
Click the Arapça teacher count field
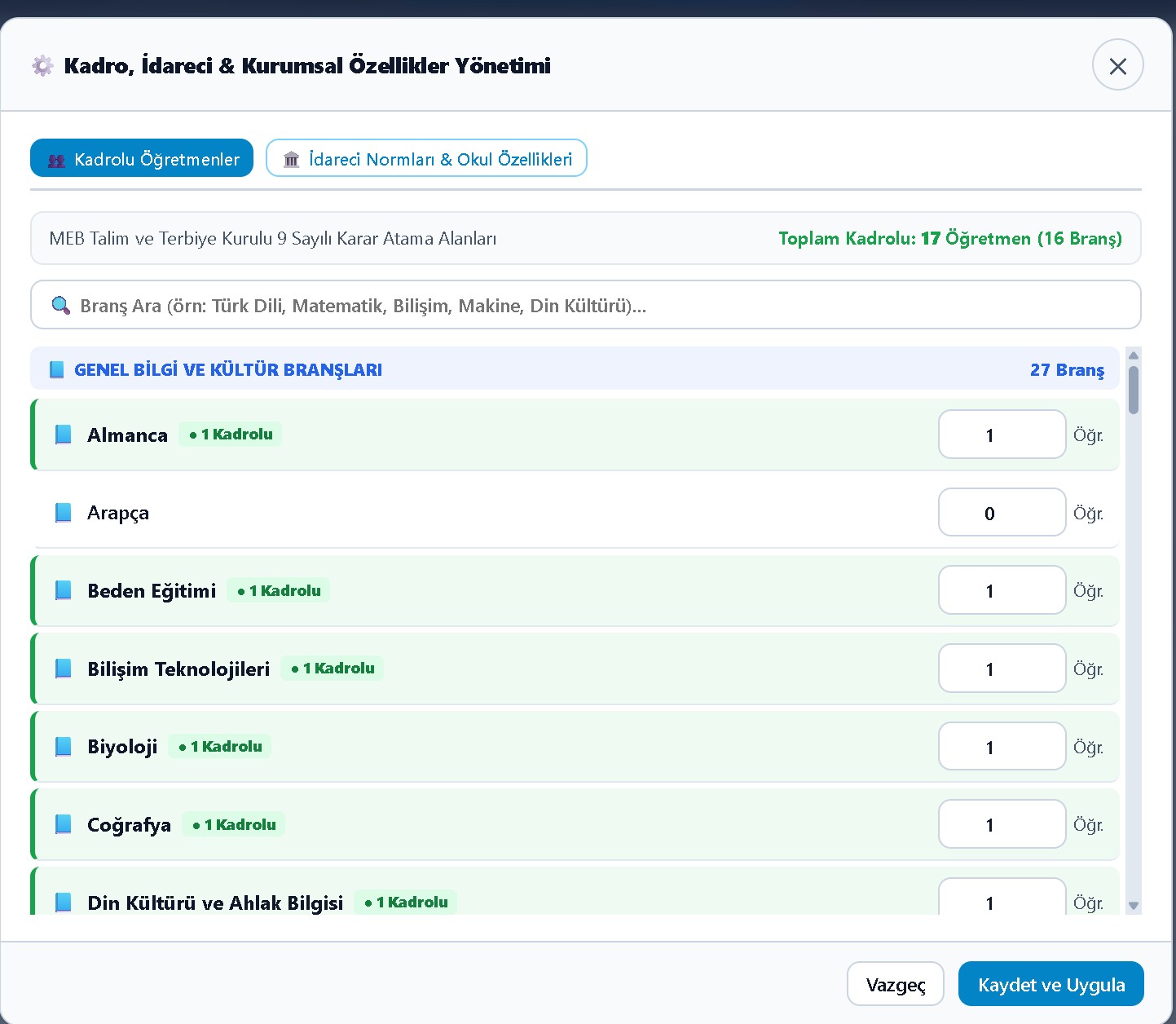coord(1002,513)
